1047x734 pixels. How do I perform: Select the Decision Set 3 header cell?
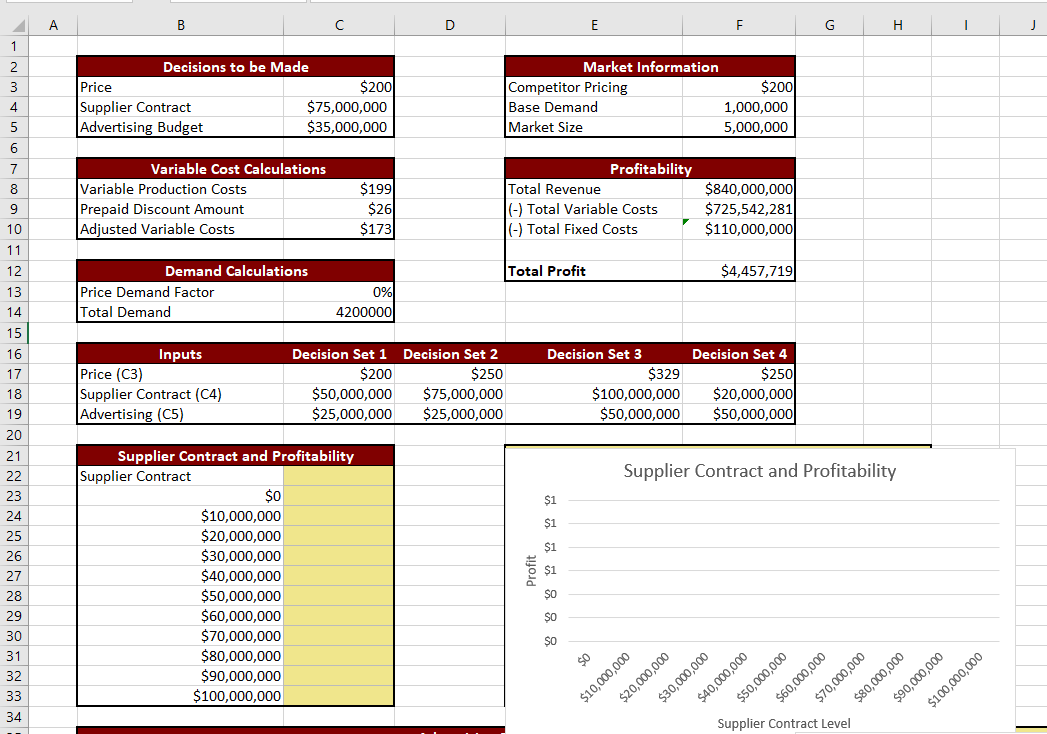(594, 353)
